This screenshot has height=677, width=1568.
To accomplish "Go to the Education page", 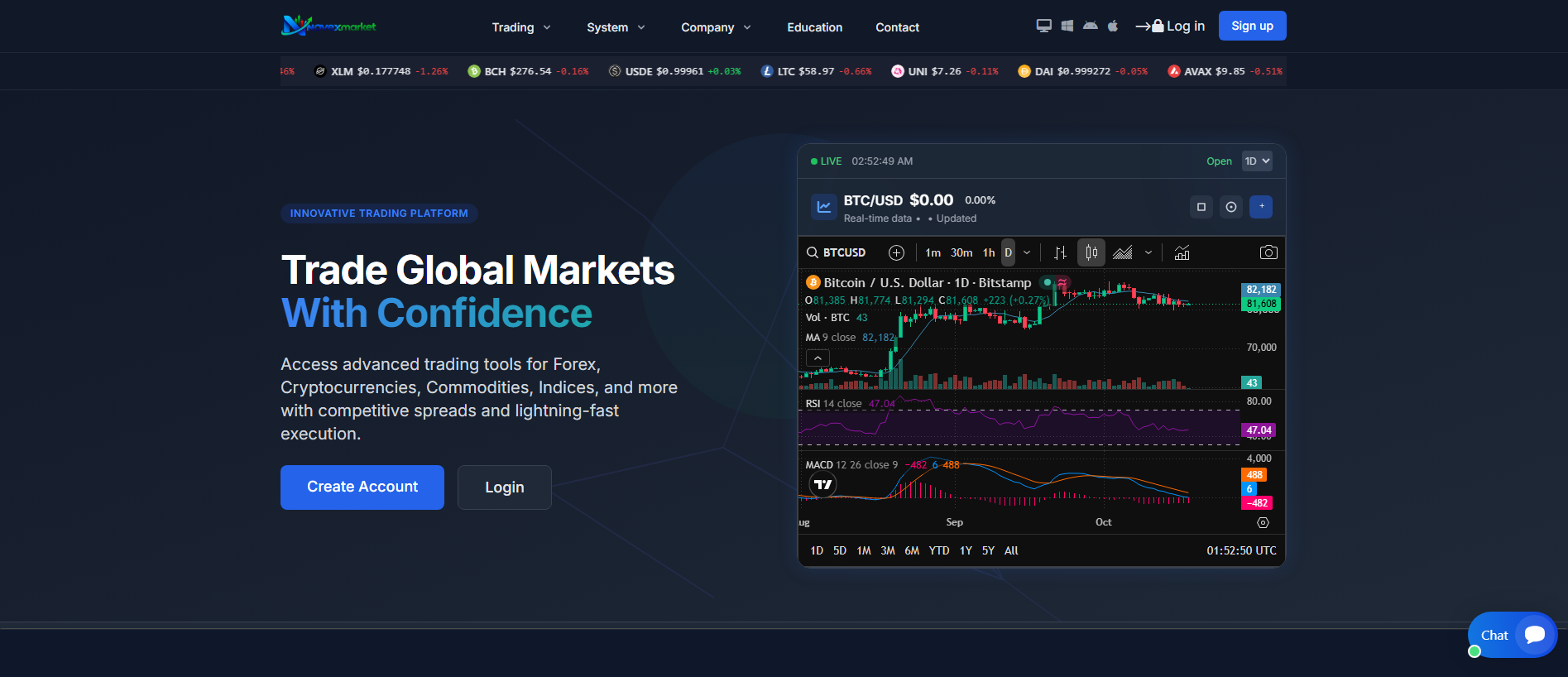I will click(815, 27).
